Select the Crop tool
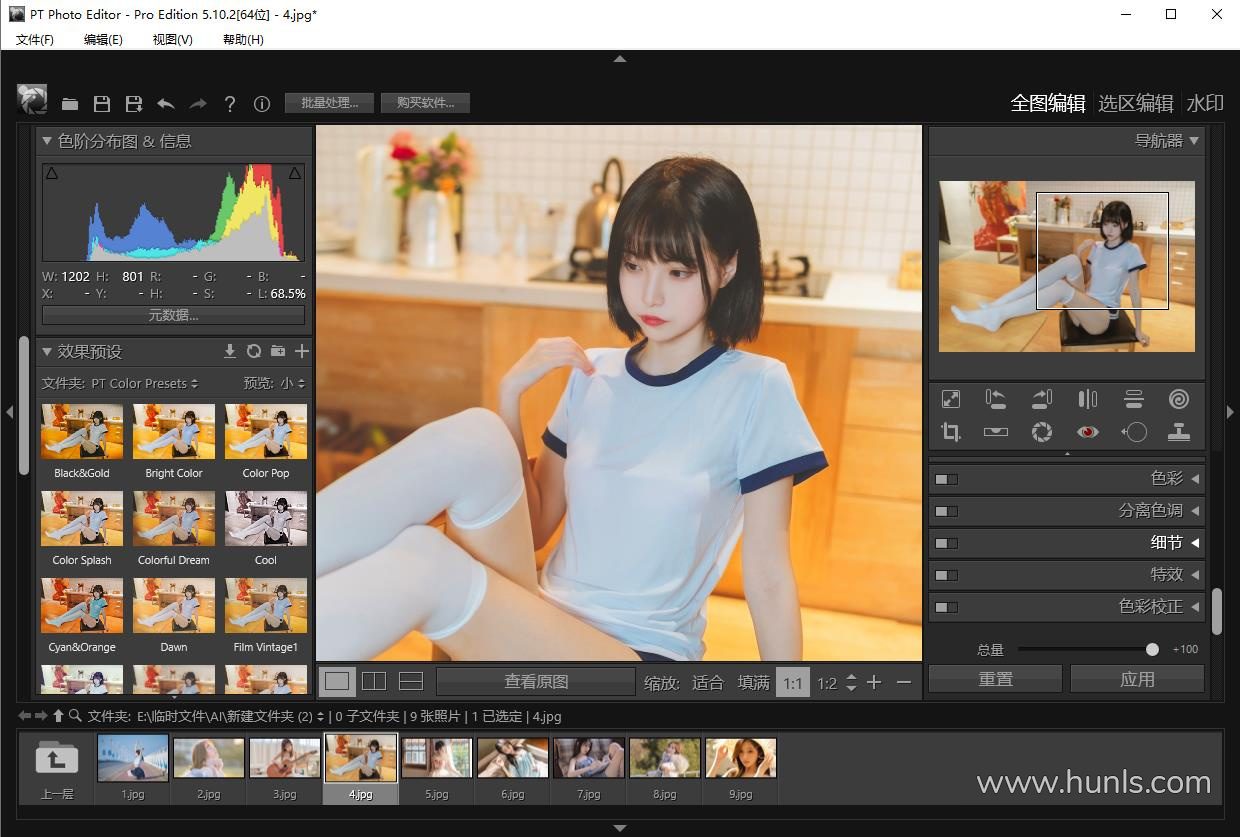The width and height of the screenshot is (1240, 837). click(951, 432)
